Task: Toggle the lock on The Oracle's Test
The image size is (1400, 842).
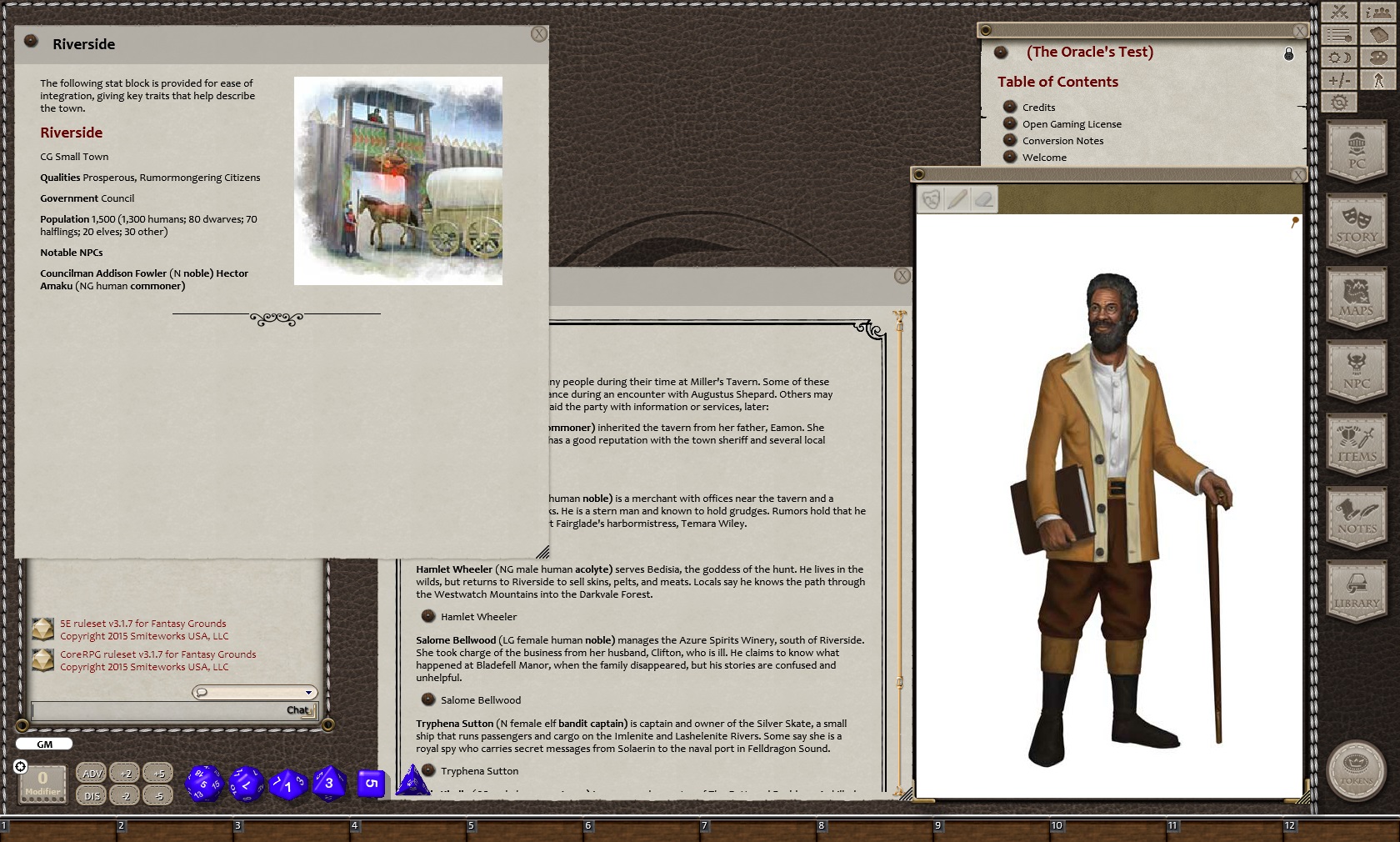Action: click(x=1288, y=54)
